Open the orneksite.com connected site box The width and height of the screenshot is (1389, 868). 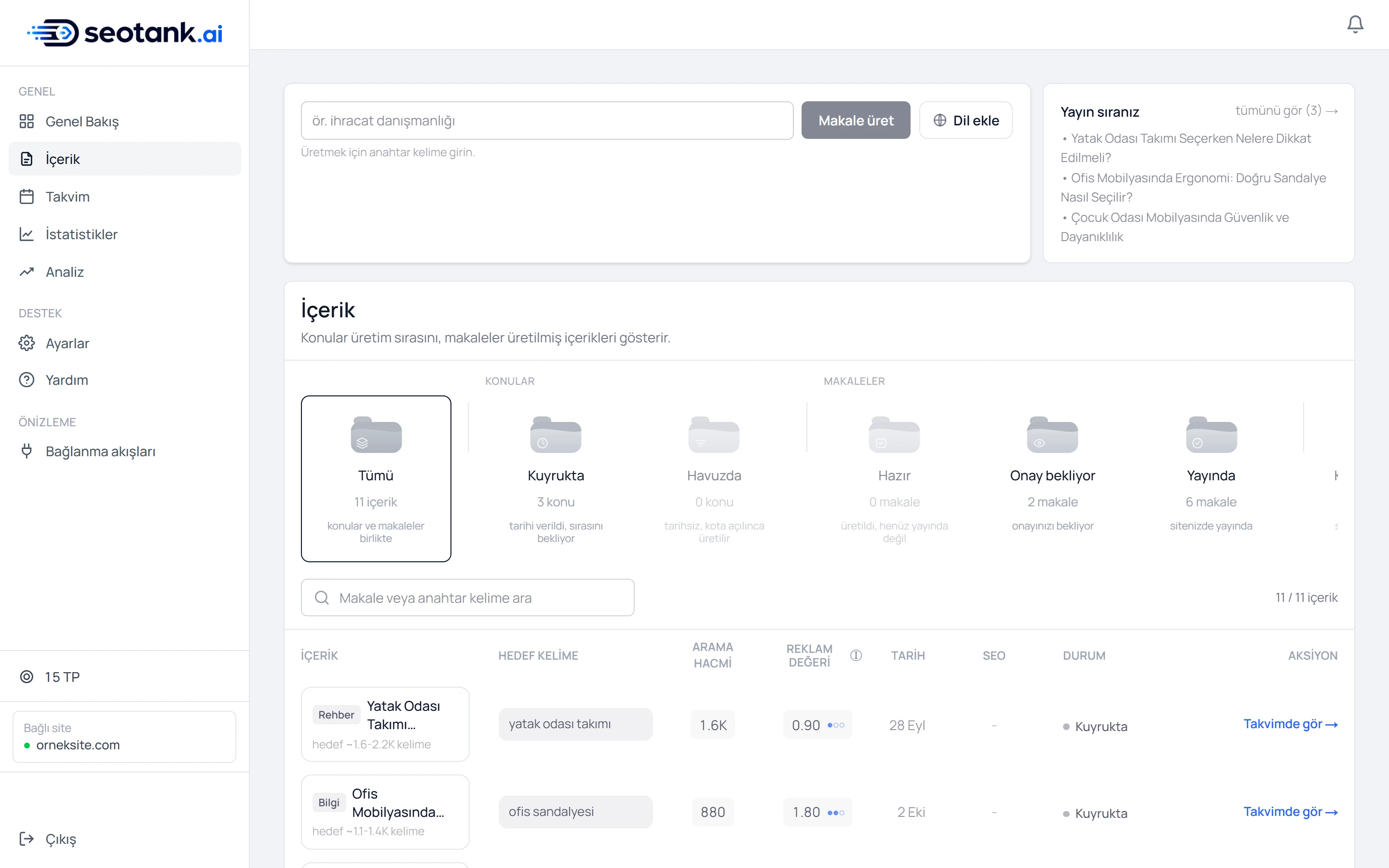point(124,737)
